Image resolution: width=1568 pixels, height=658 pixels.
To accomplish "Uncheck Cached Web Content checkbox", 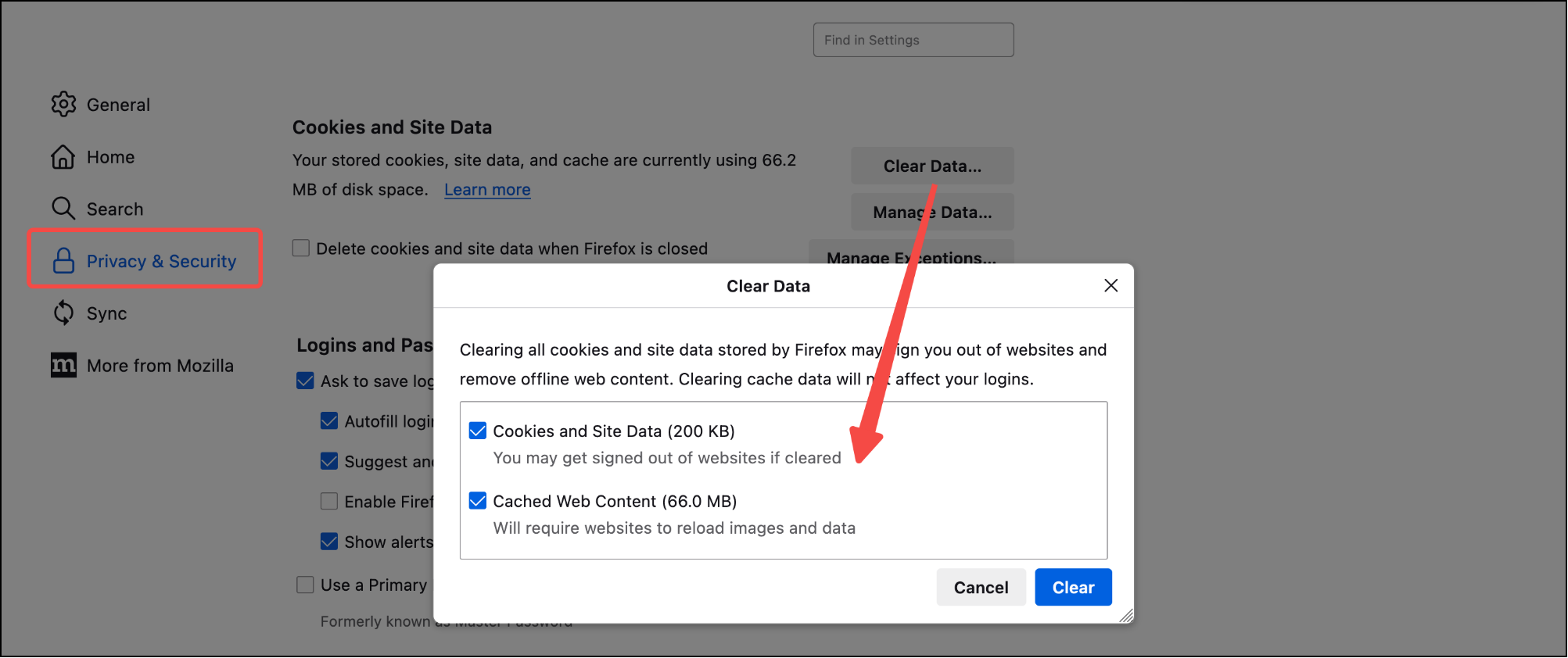I will [x=478, y=501].
